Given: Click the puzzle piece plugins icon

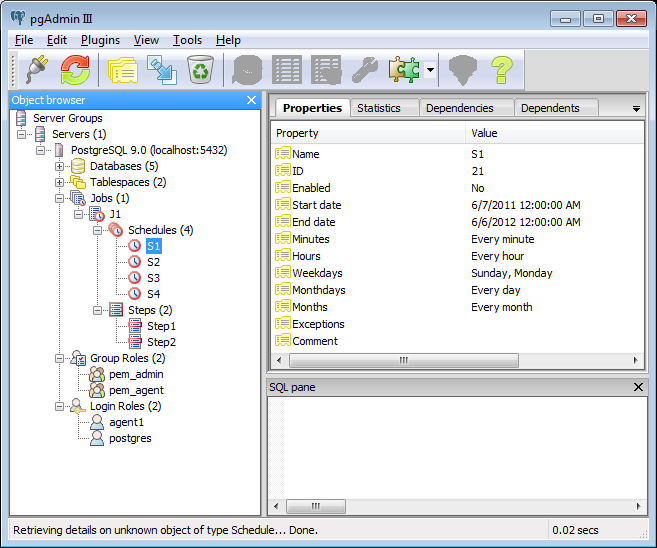Looking at the screenshot, I should 405,69.
